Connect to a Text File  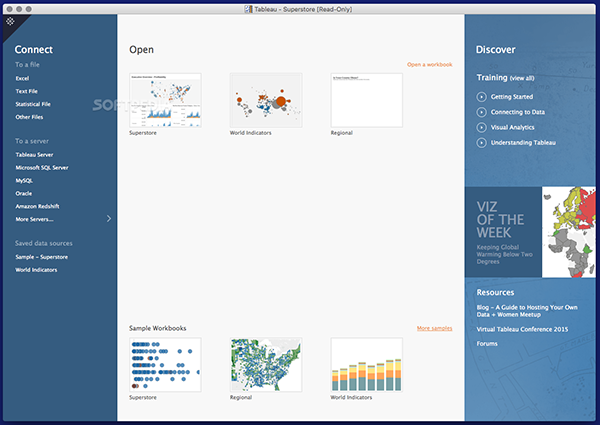pos(26,91)
